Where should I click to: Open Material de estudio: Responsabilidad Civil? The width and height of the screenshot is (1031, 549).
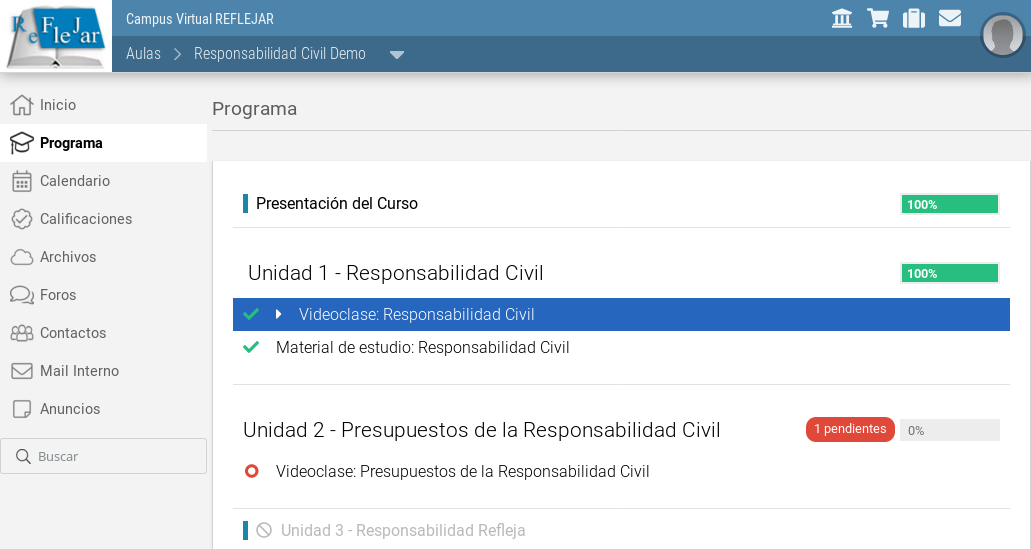422,348
